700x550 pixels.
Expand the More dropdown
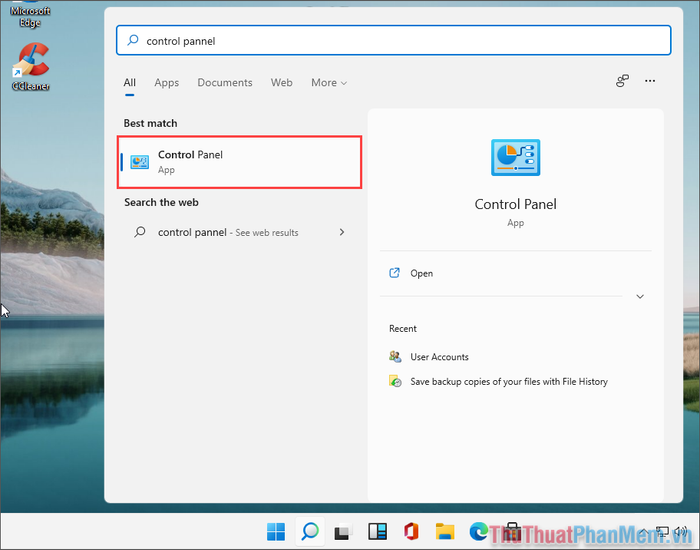coord(329,83)
